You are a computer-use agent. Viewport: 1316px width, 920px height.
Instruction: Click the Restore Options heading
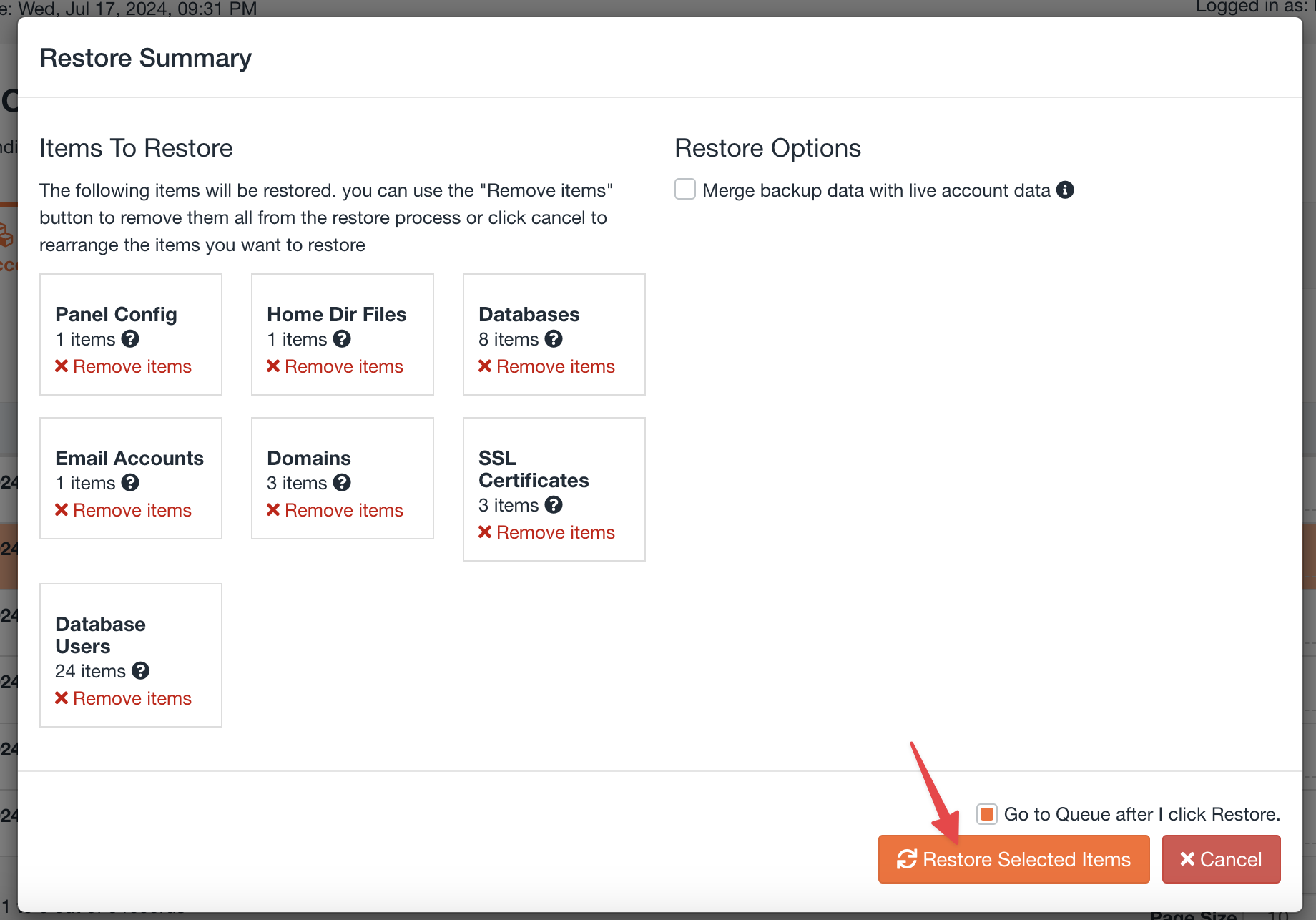pyautogui.click(x=767, y=148)
